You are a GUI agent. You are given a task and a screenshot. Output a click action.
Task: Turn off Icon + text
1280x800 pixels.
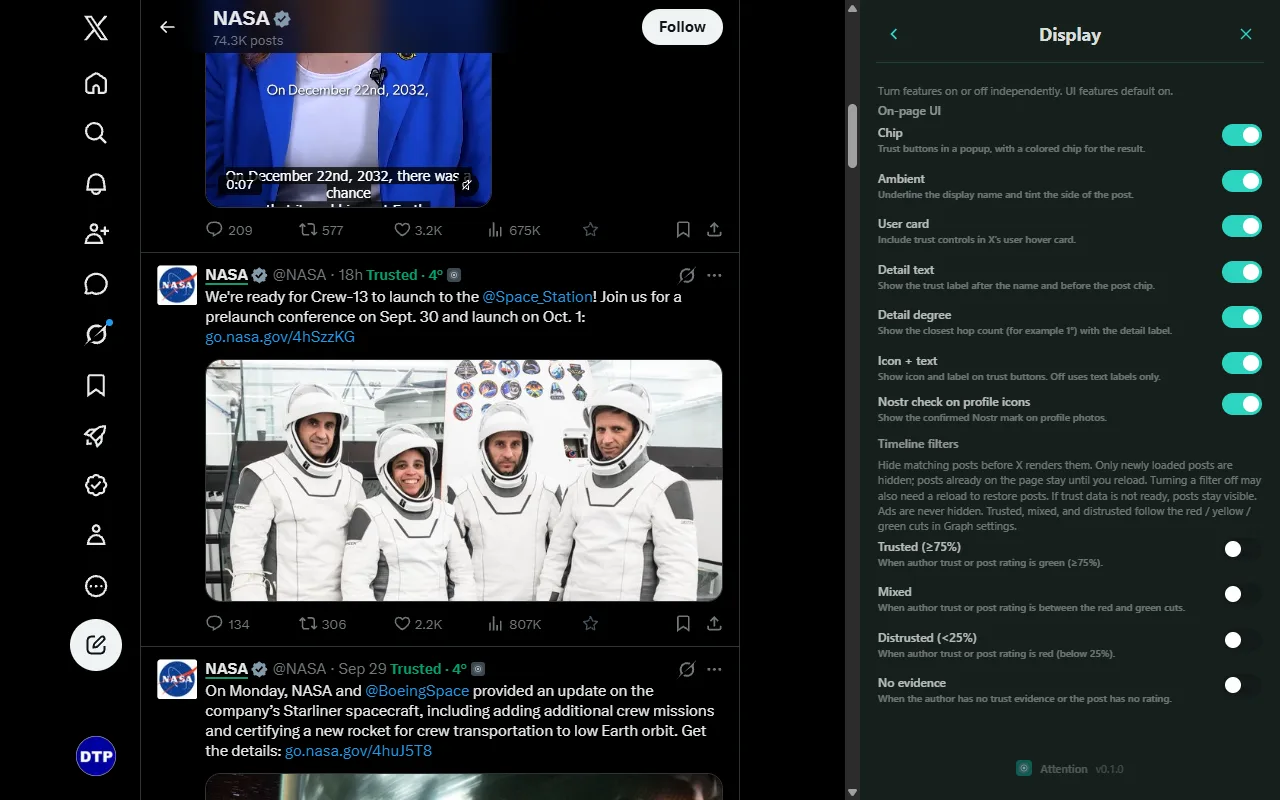click(x=1241, y=363)
